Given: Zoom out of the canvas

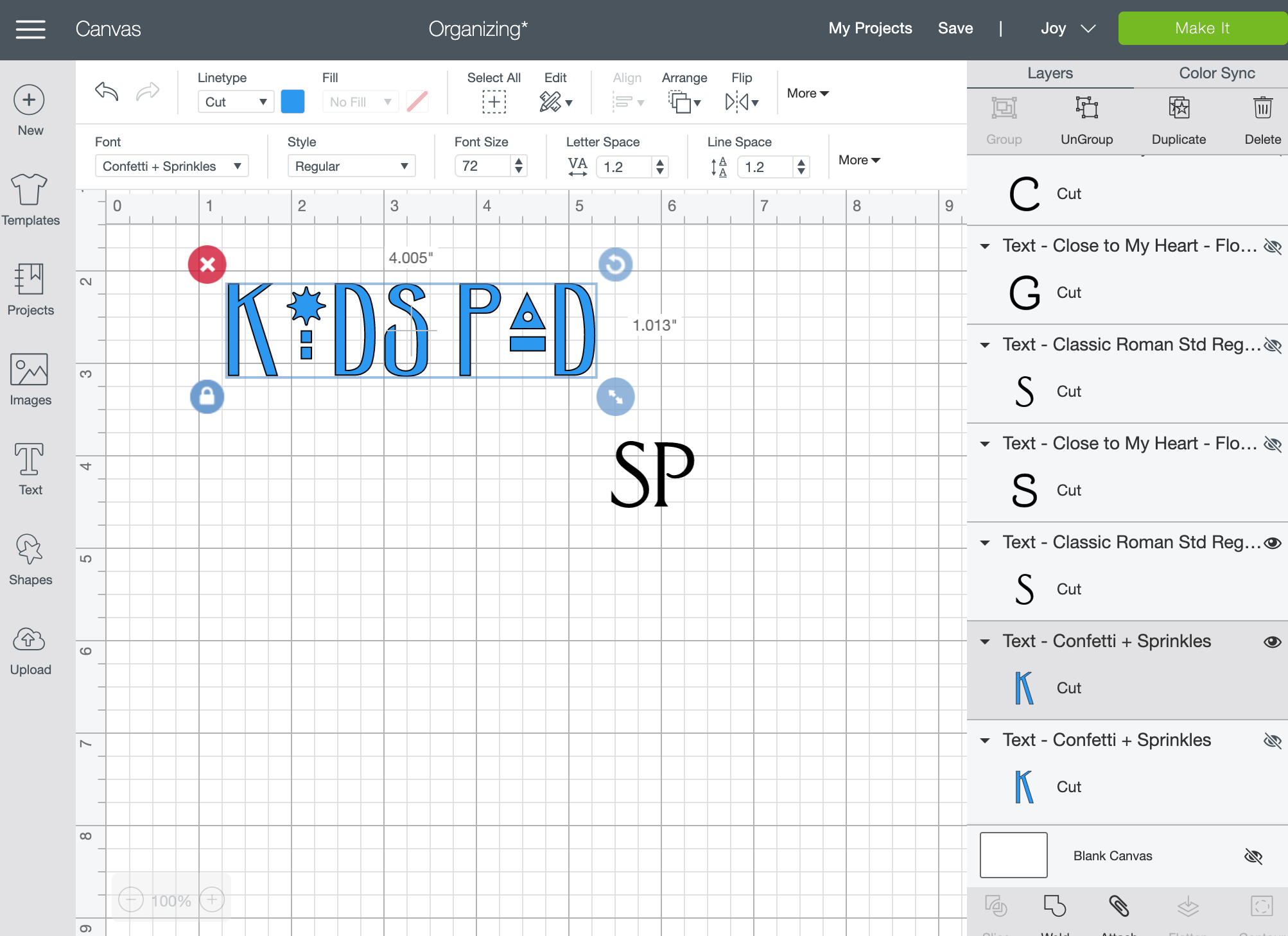Looking at the screenshot, I should coord(131,899).
